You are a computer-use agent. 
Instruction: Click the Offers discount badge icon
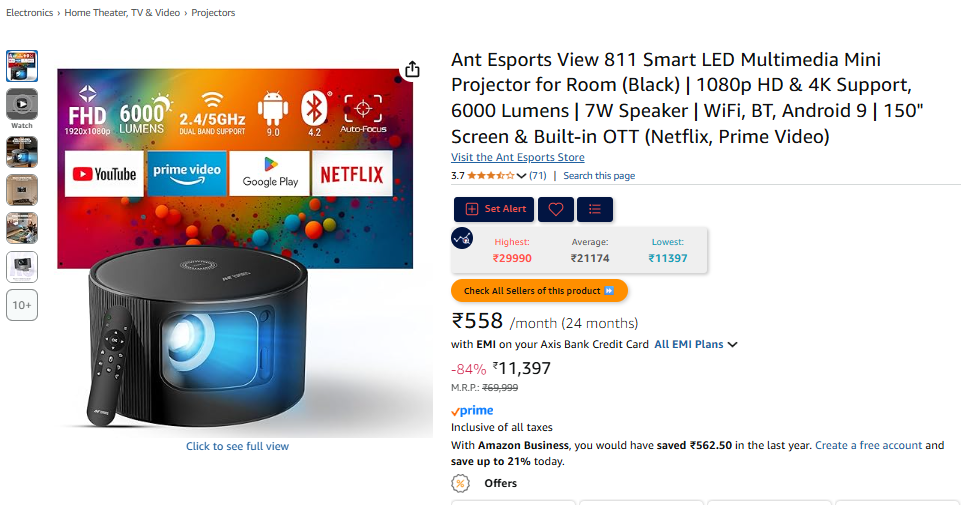click(x=460, y=483)
